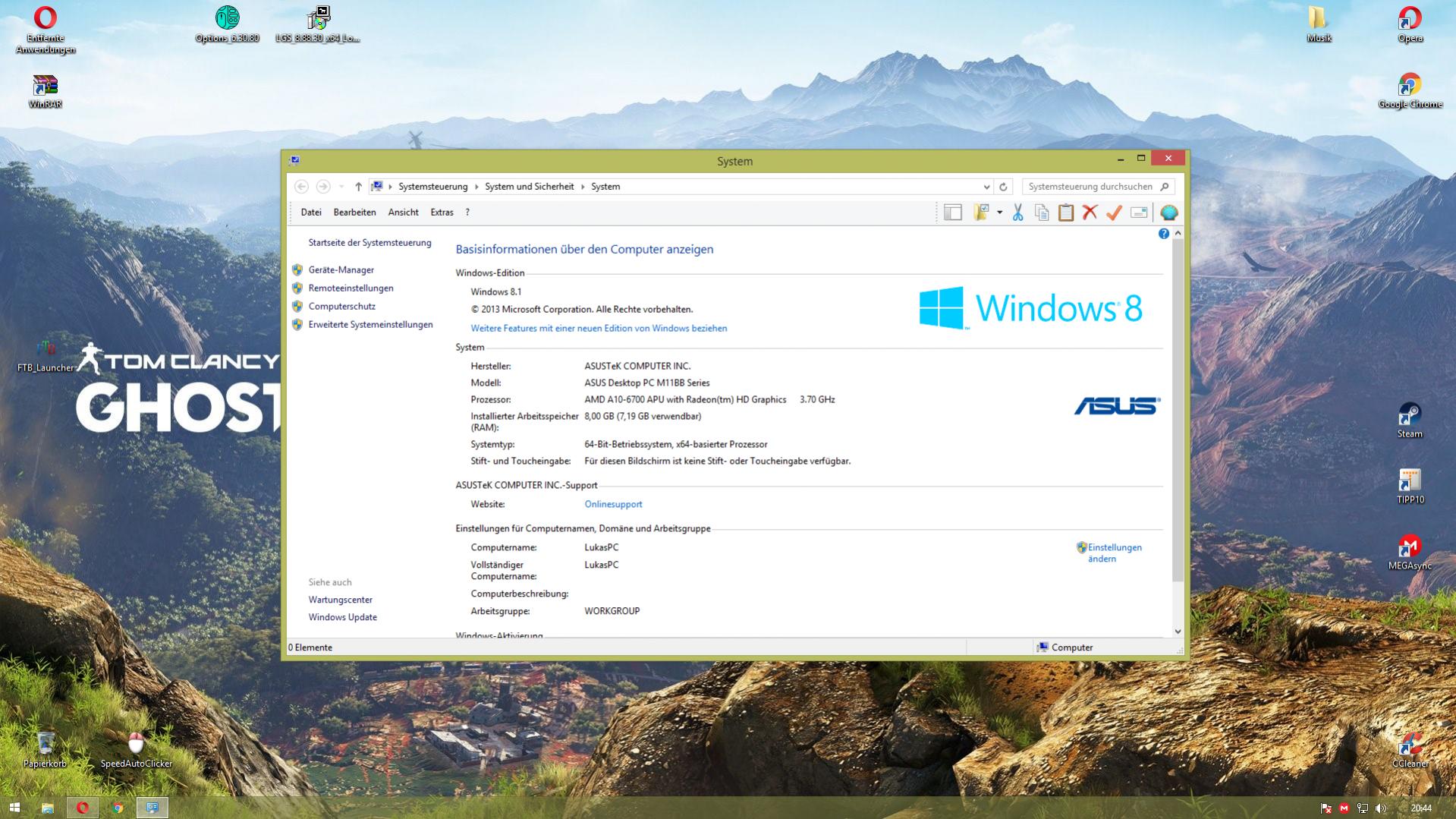Click the volume speaker tray icon
The height and width of the screenshot is (819, 1456).
[x=1381, y=808]
